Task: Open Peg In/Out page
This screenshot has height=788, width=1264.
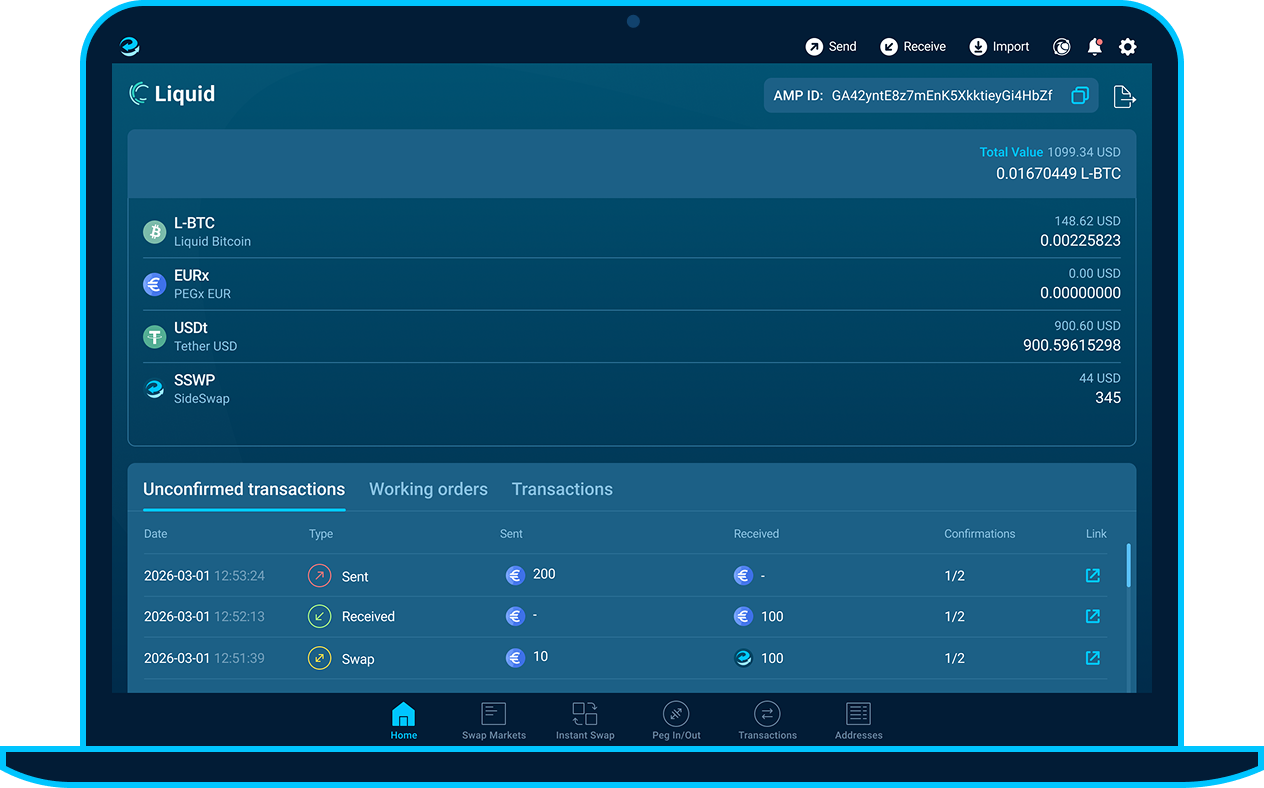Action: [x=676, y=720]
